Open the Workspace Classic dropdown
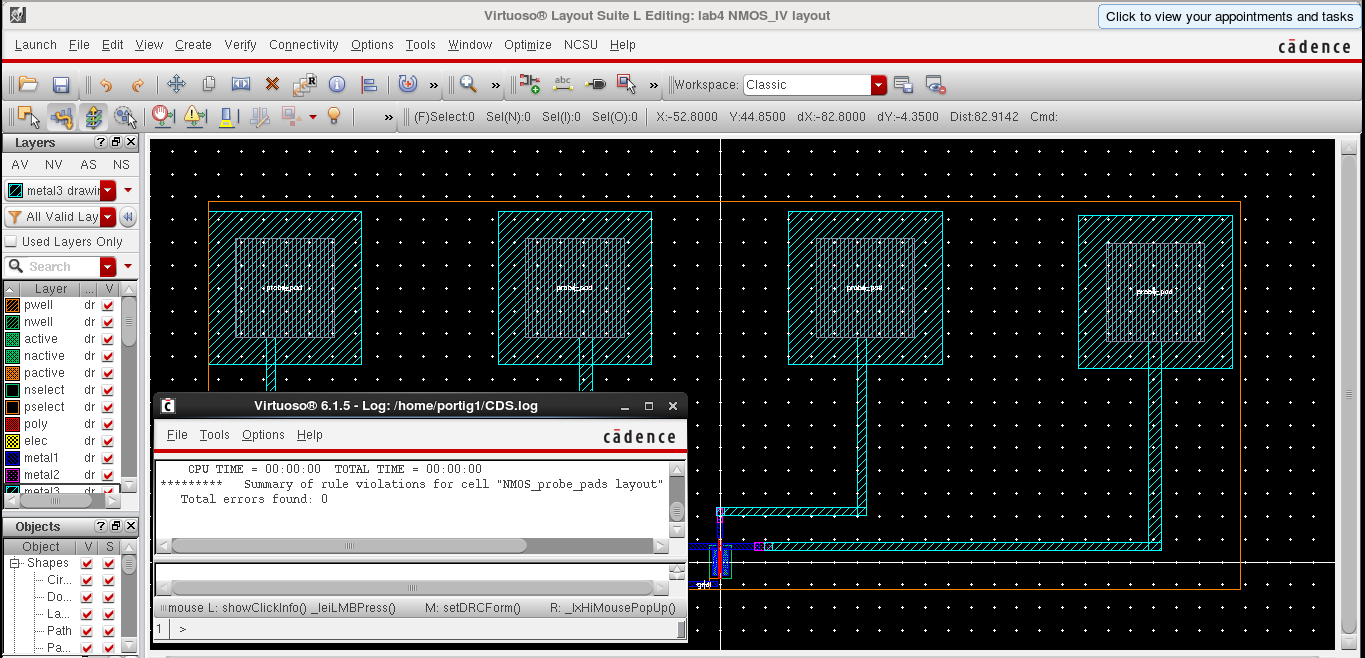Image resolution: width=1365 pixels, height=658 pixels. tap(878, 85)
